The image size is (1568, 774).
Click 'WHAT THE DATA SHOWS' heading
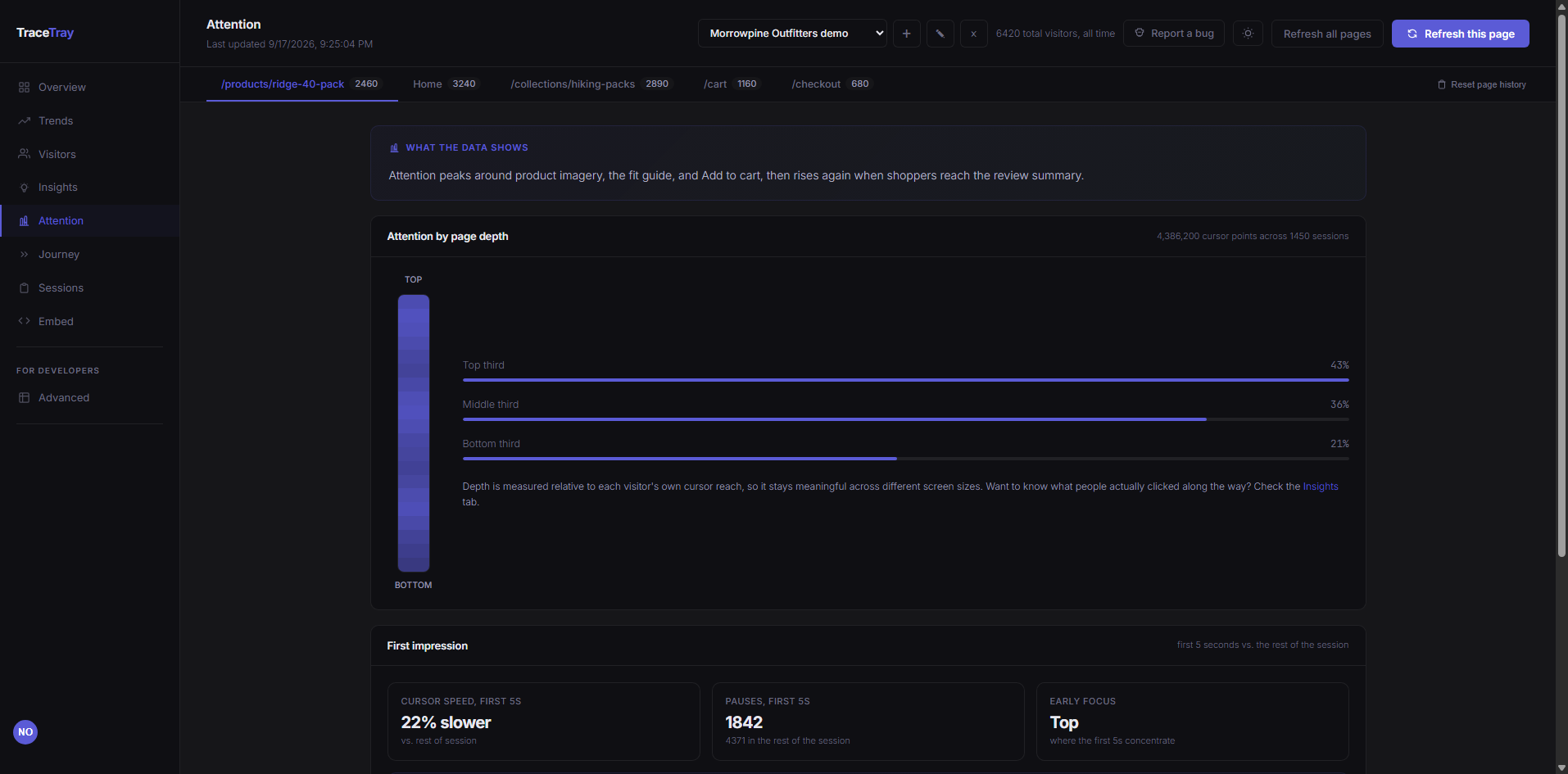click(x=467, y=148)
